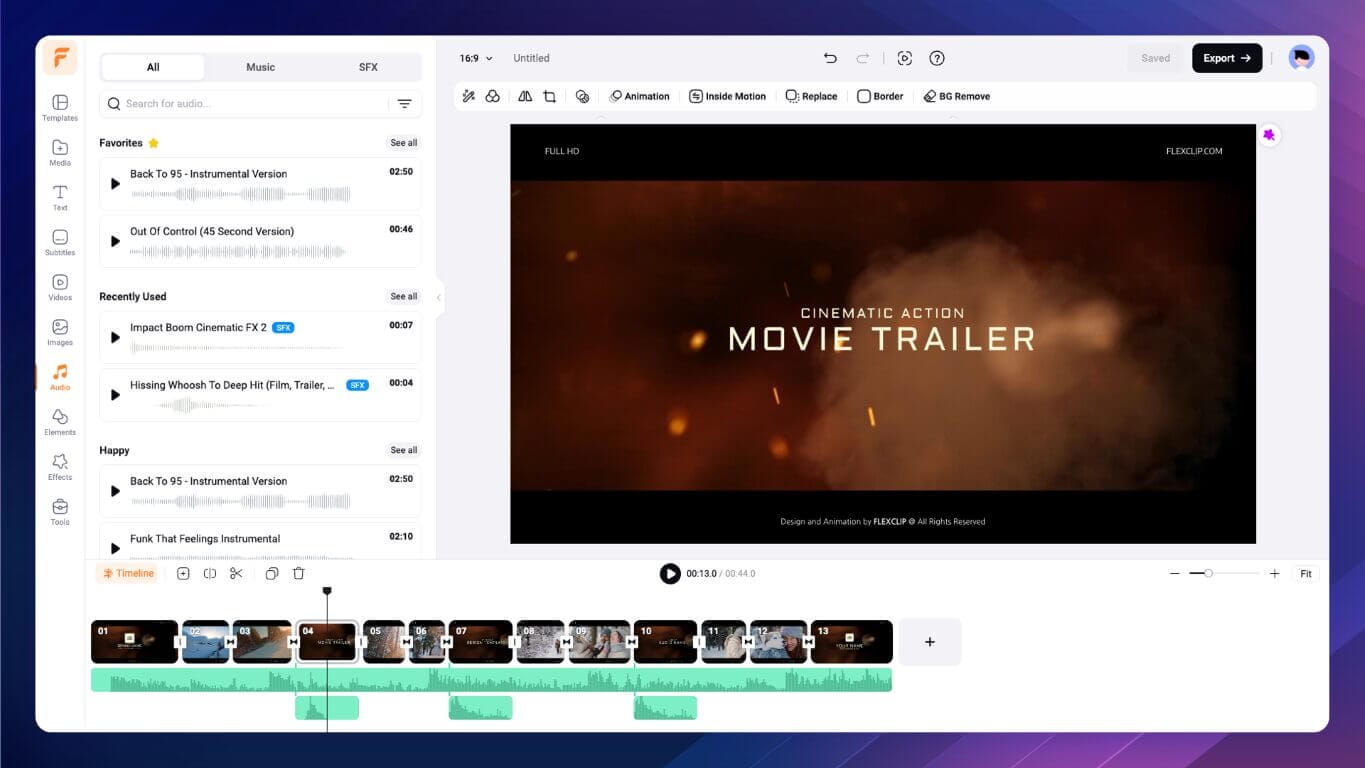
Task: Click the undo arrow icon
Action: [830, 58]
